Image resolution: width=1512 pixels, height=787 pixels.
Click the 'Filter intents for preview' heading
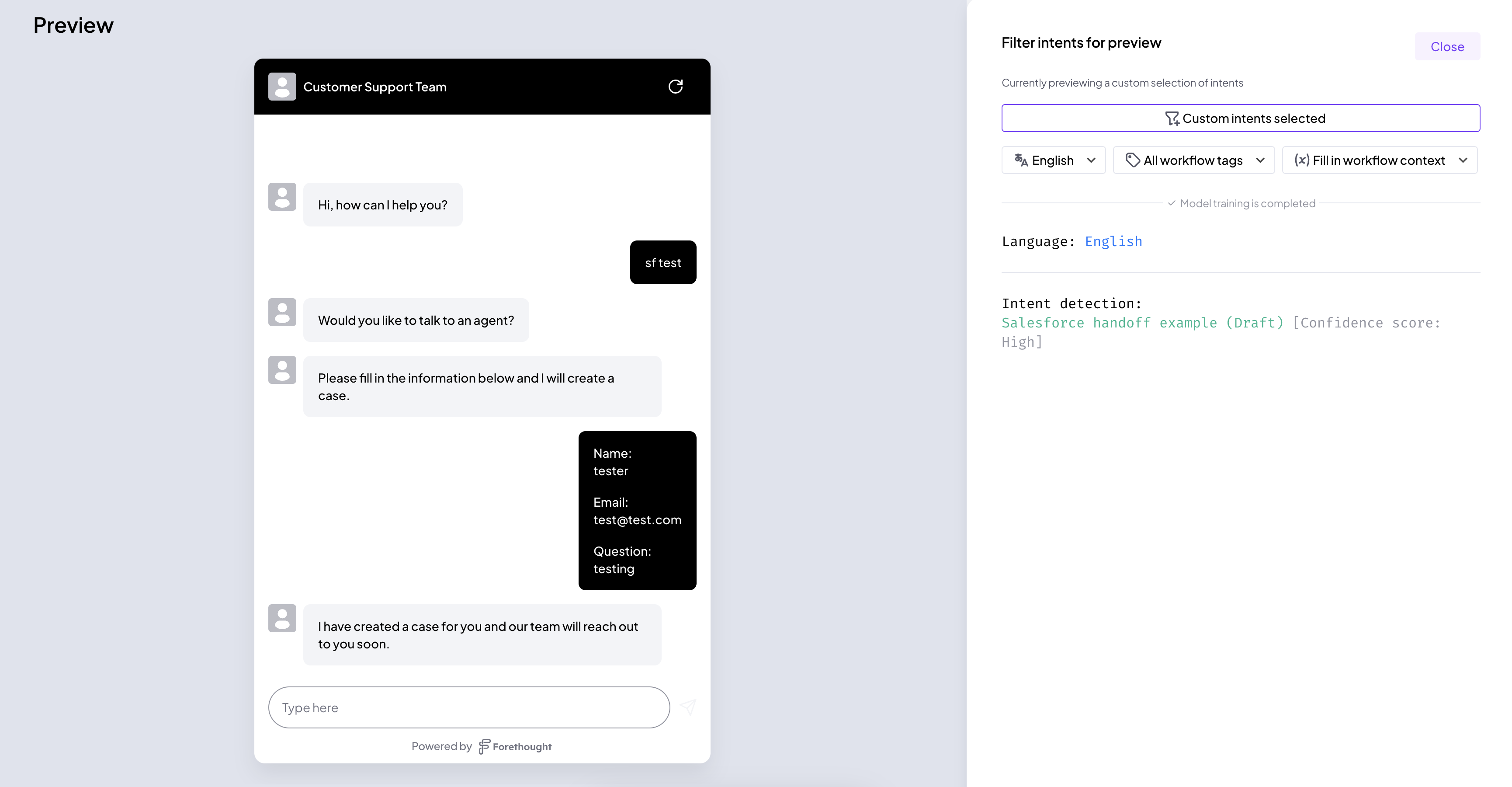1081,43
